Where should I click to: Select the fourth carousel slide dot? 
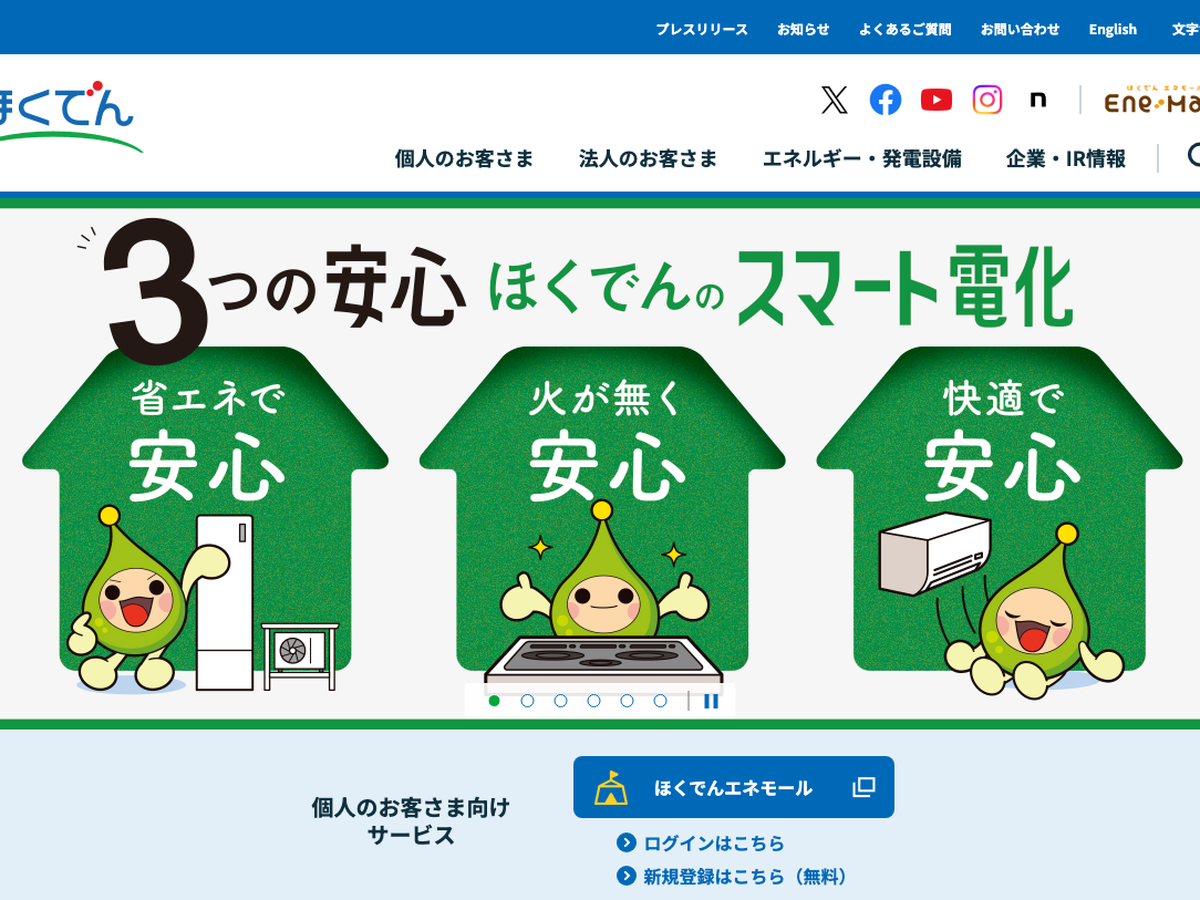[593, 701]
